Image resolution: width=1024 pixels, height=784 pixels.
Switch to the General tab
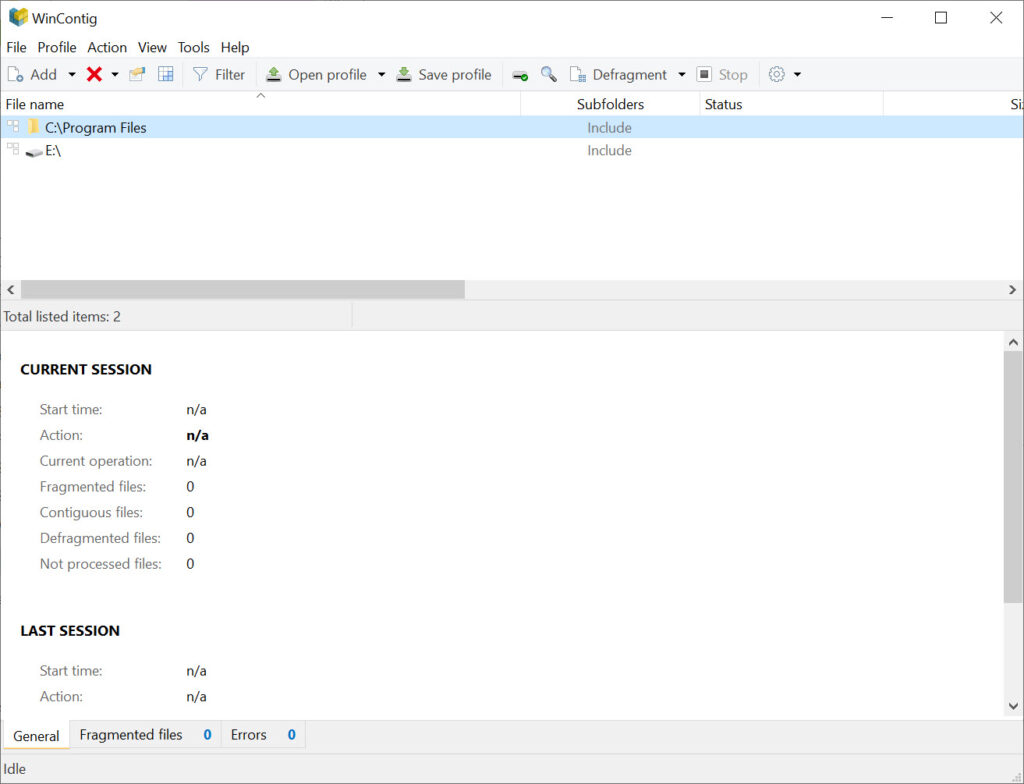click(x=36, y=735)
